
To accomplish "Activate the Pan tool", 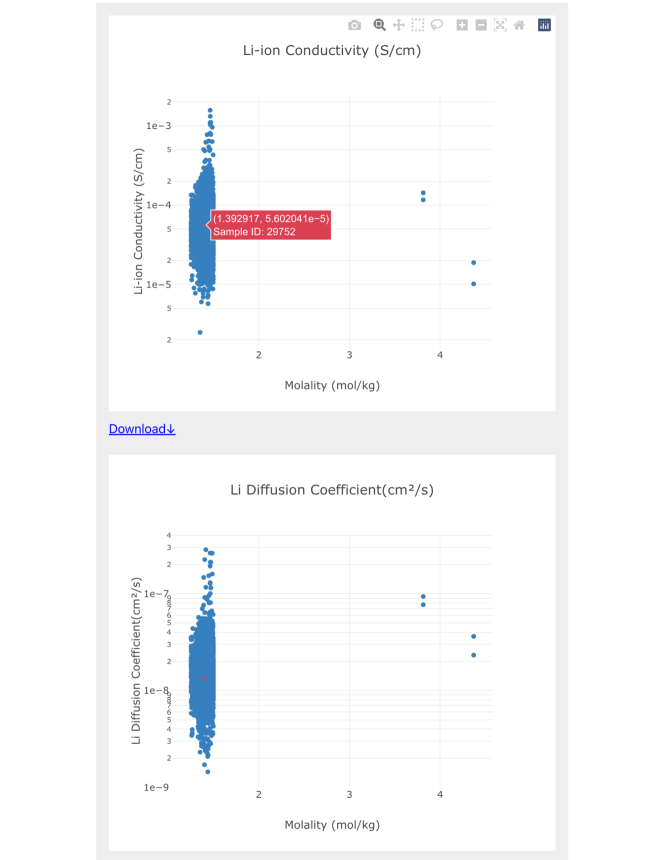I will 398,25.
